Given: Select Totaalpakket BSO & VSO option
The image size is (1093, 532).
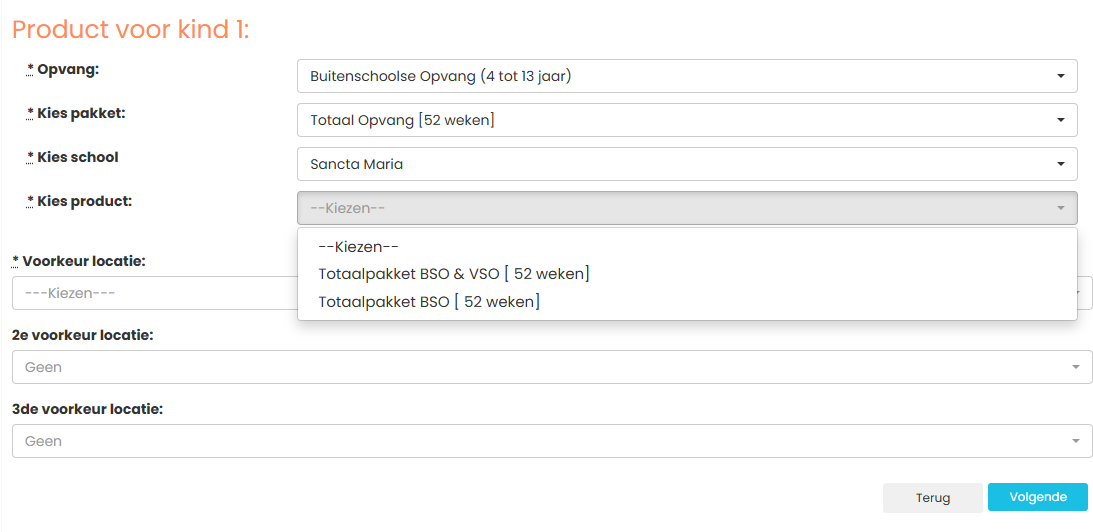Looking at the screenshot, I should pyautogui.click(x=454, y=274).
